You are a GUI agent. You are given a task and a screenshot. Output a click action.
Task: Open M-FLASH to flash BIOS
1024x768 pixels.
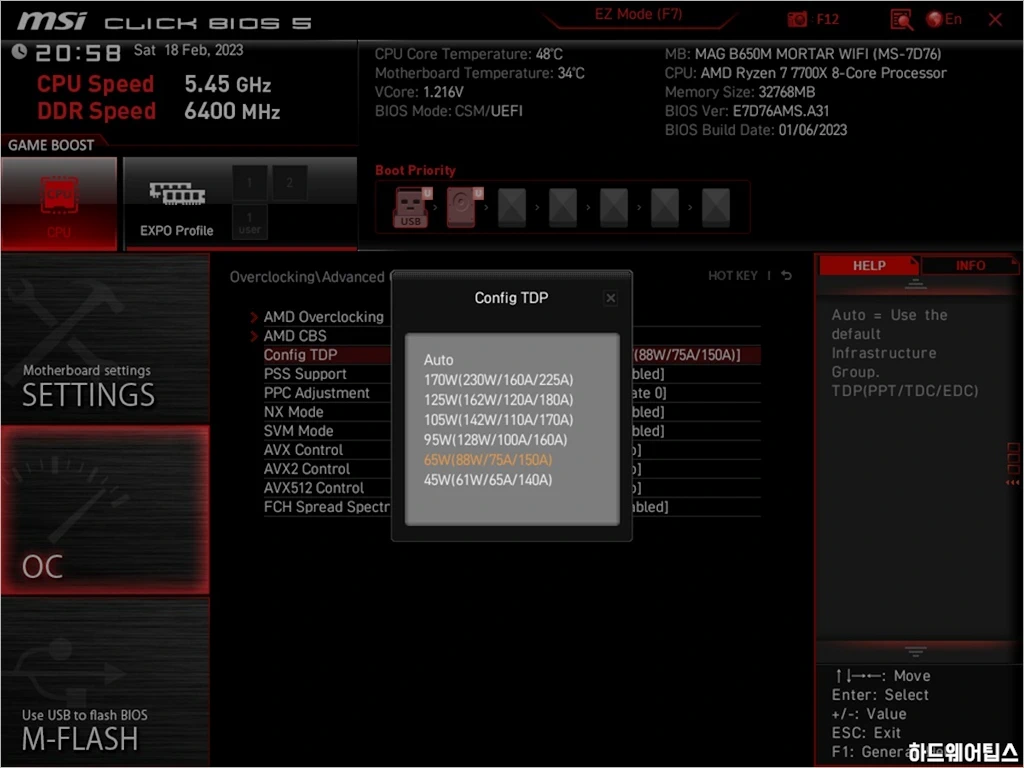click(105, 682)
